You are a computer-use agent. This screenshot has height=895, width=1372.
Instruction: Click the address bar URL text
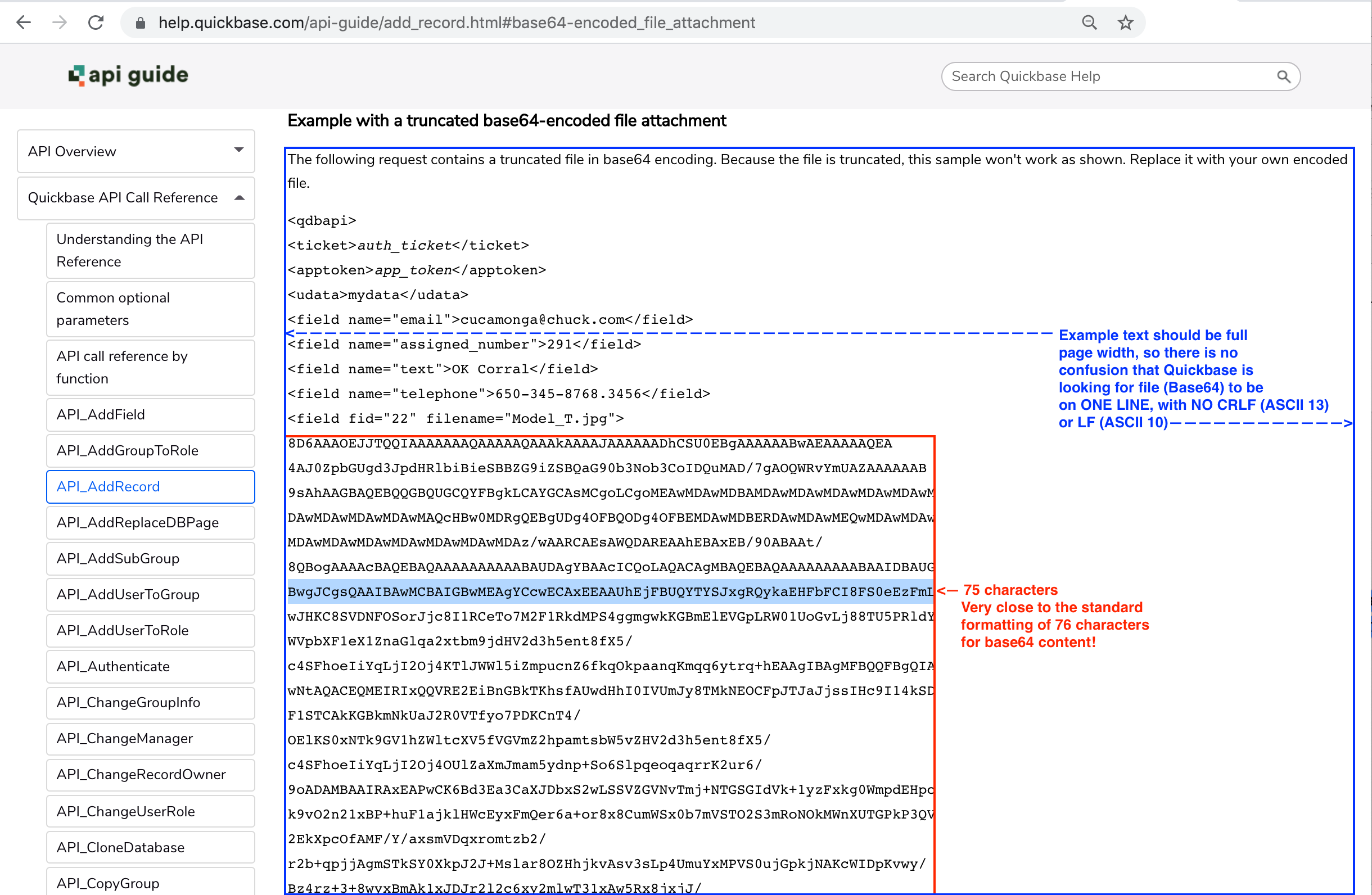(x=455, y=22)
